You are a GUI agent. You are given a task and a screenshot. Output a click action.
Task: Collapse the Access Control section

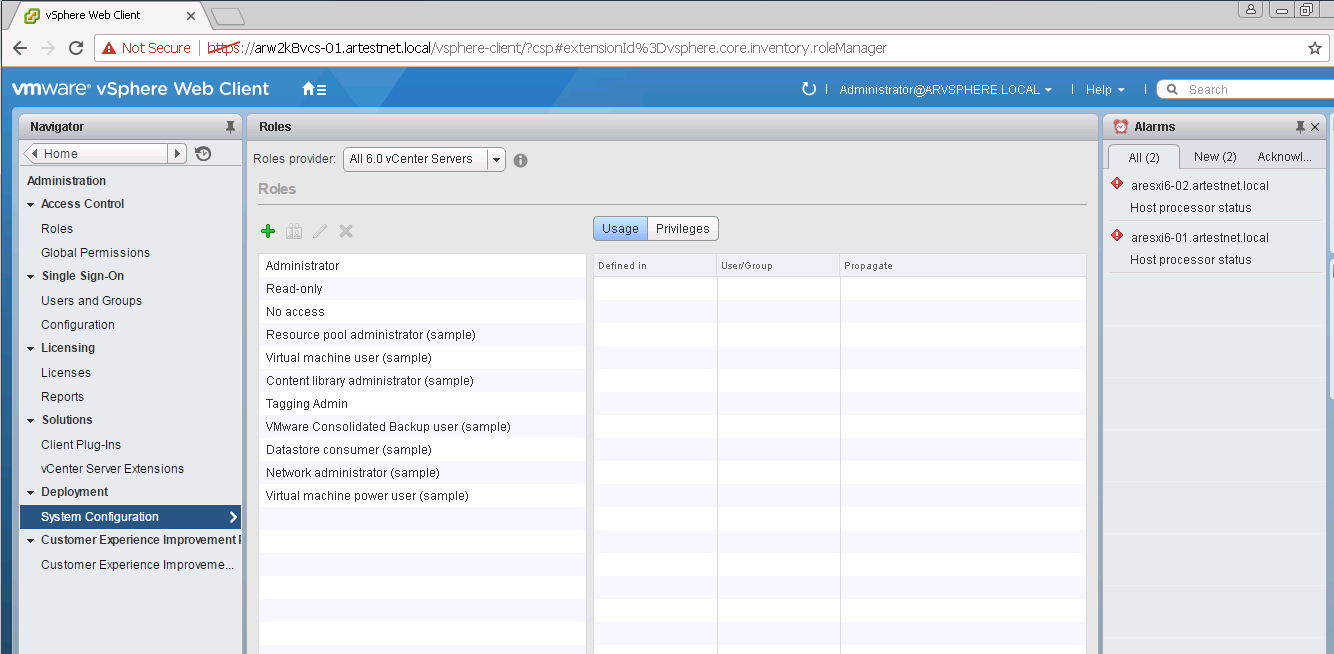31,204
